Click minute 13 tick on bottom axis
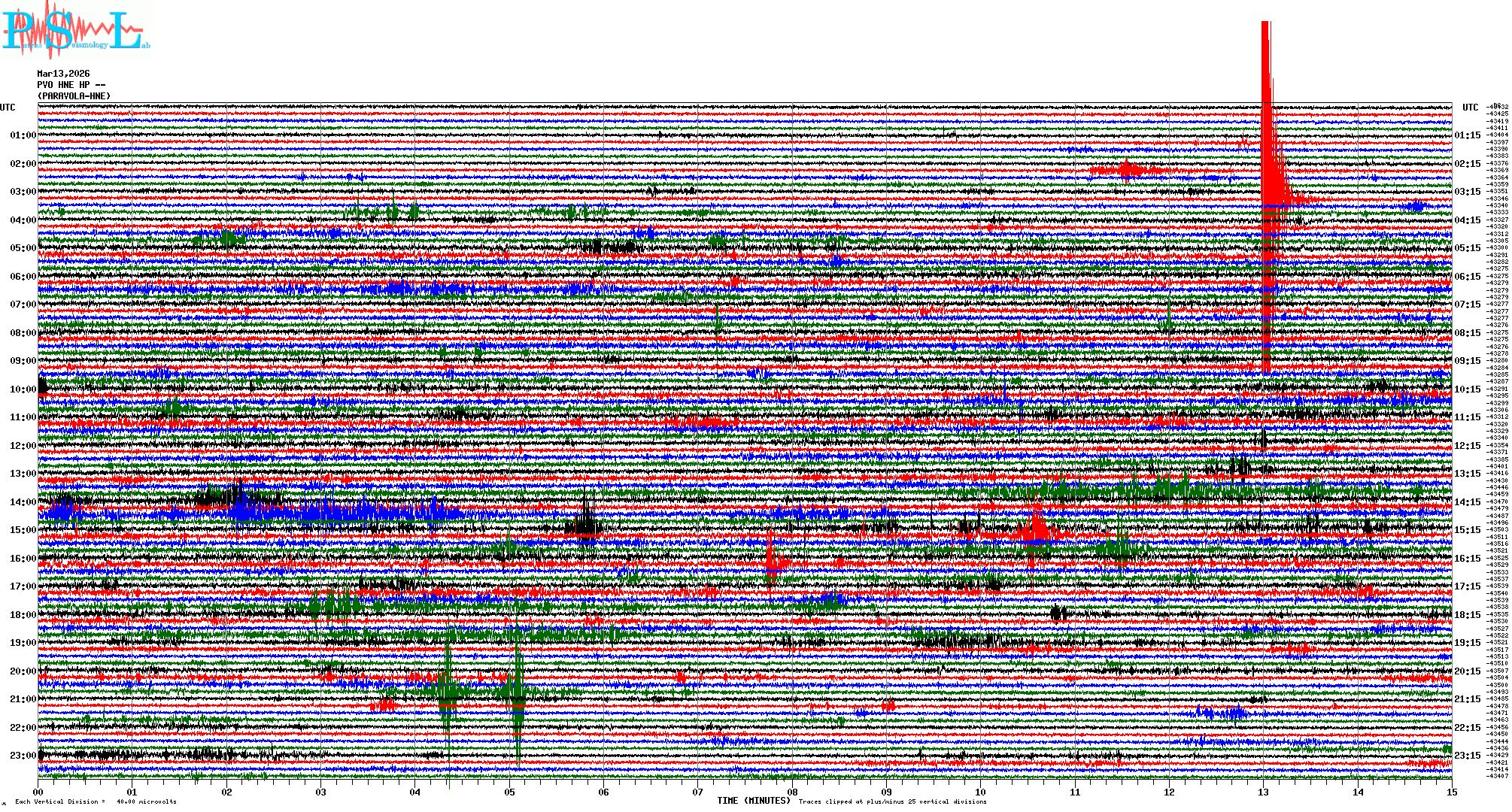Screen dimensions: 1512x812 [1263, 792]
